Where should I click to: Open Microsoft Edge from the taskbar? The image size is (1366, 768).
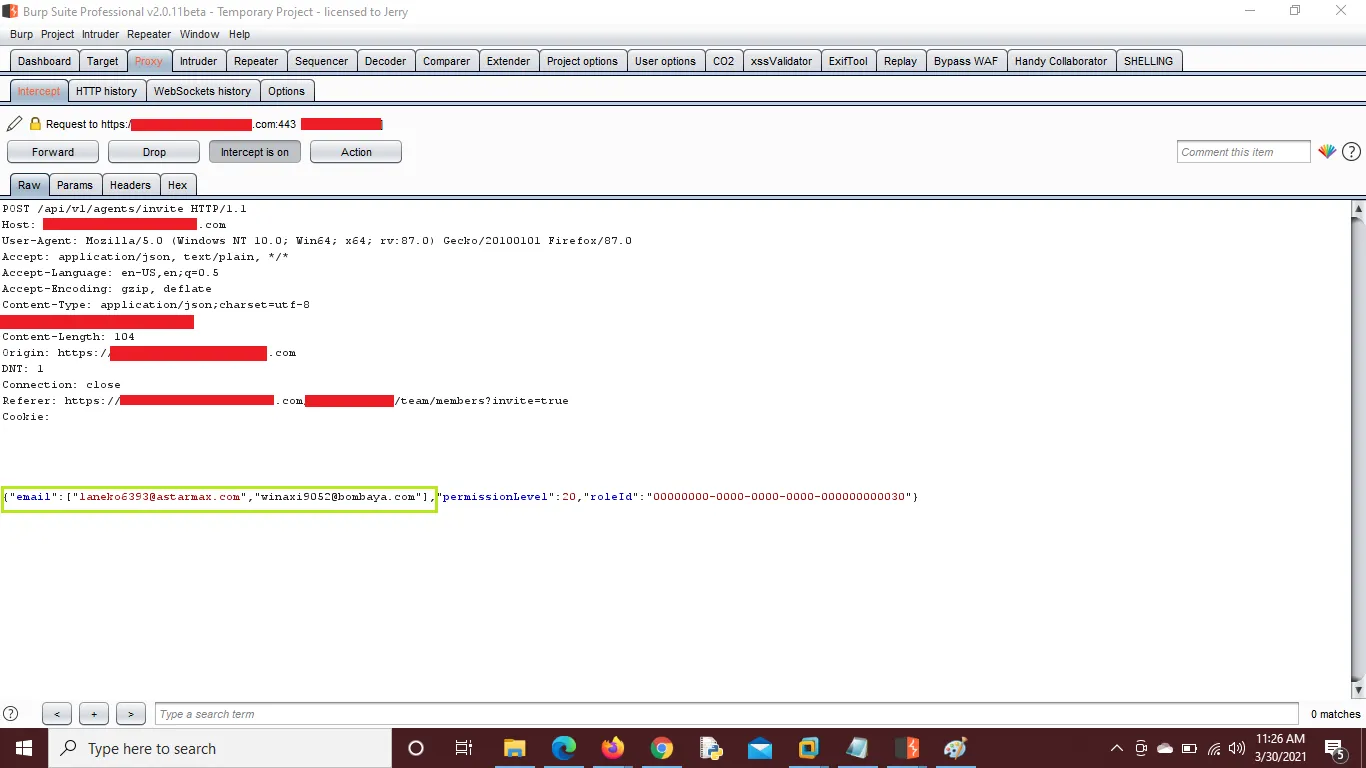pyautogui.click(x=563, y=748)
